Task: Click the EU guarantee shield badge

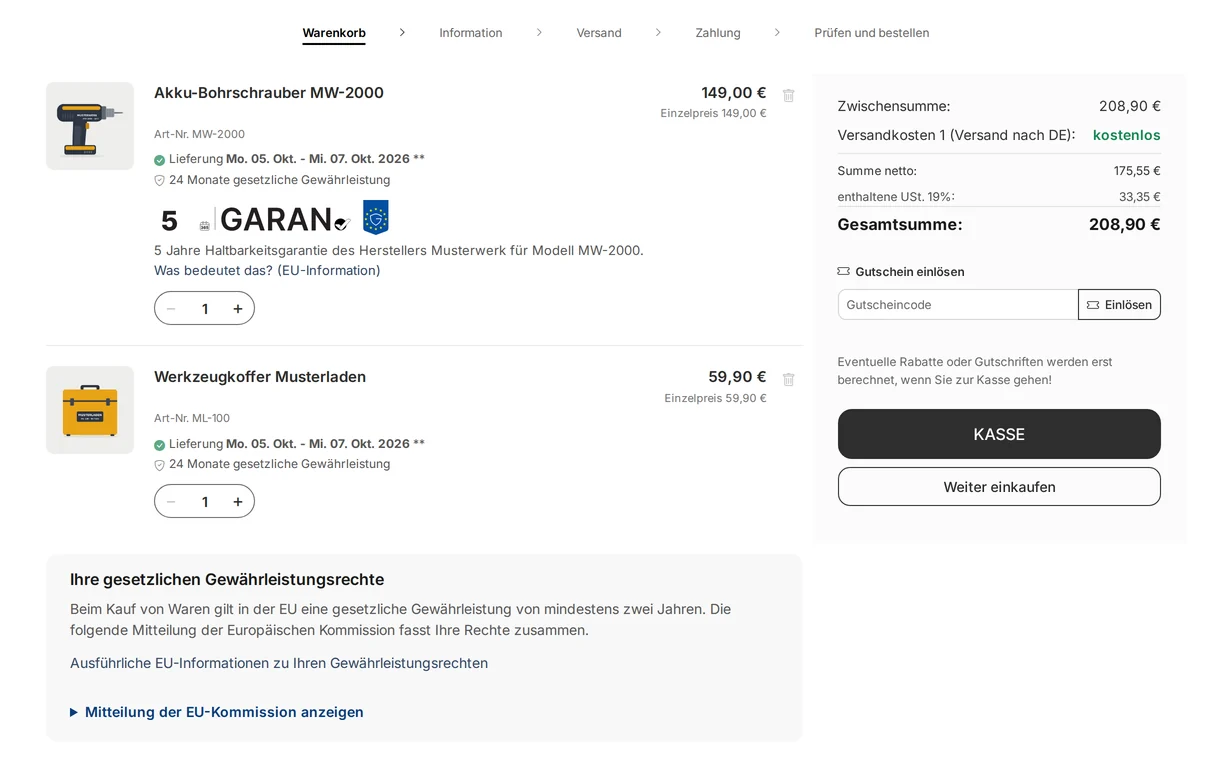Action: pyautogui.click(x=375, y=217)
